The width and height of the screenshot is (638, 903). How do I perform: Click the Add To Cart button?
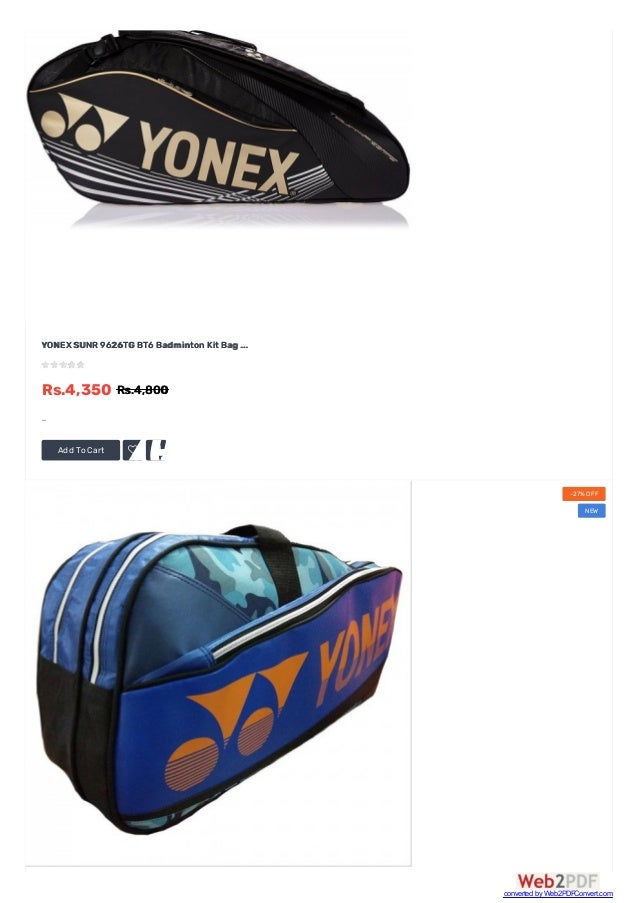point(81,450)
